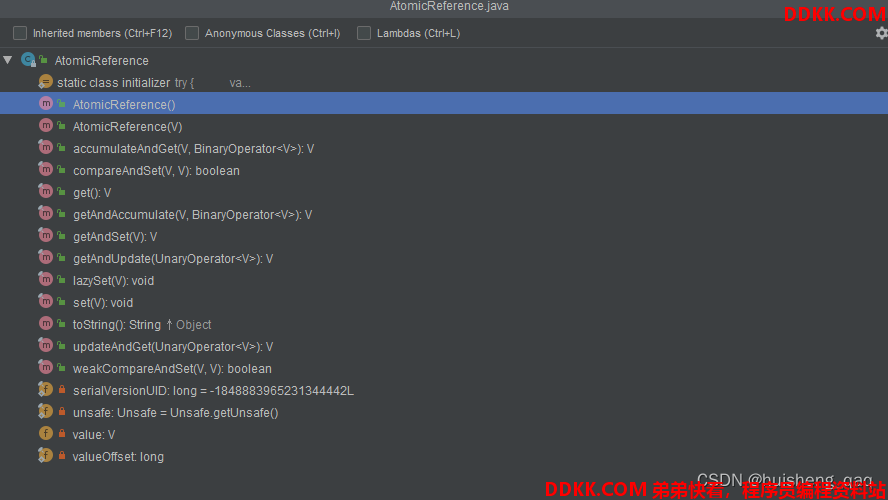888x500 pixels.
Task: Select unsafe: Unsafe field
Action: click(x=444, y=412)
